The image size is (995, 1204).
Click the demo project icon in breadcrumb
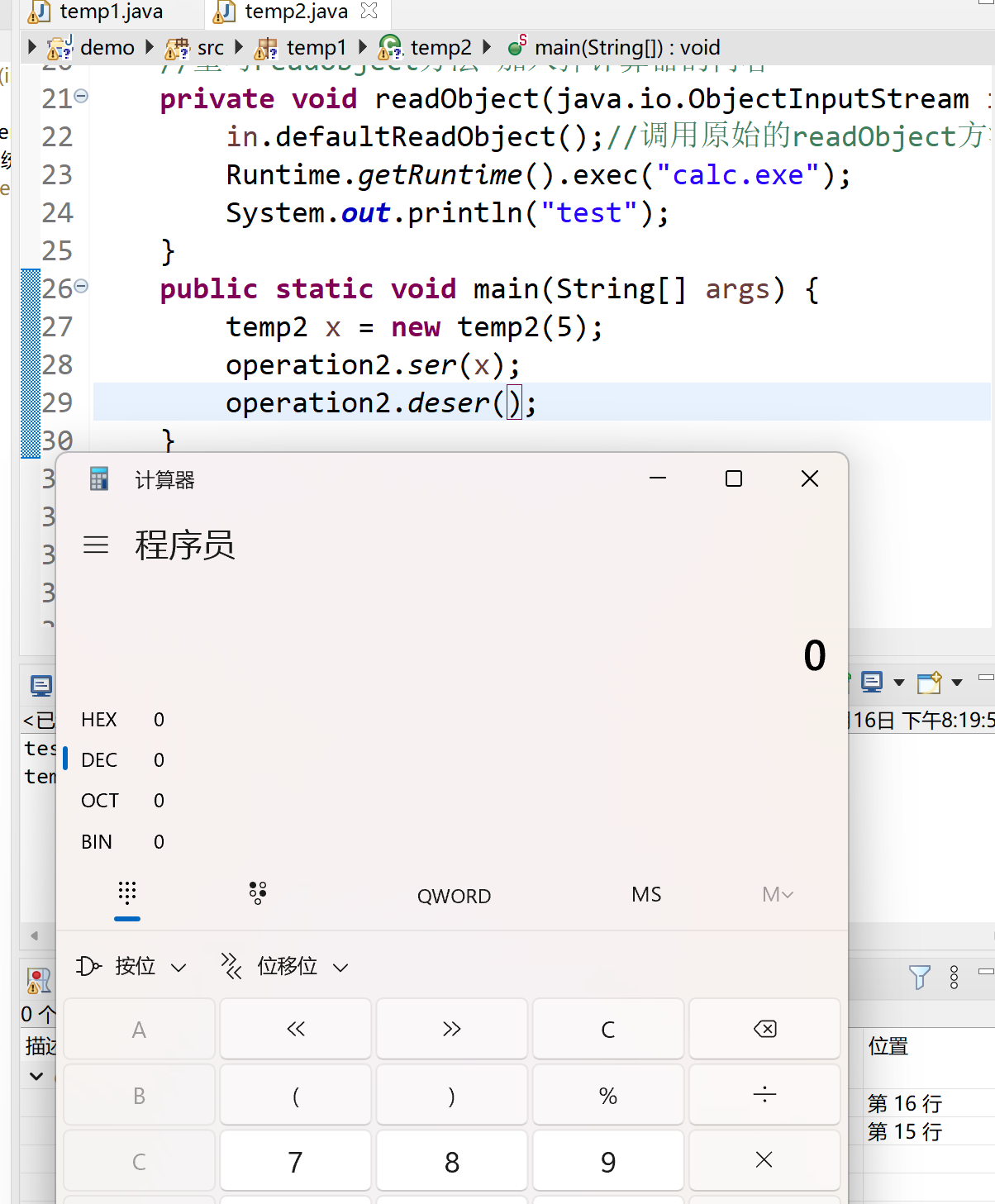click(60, 48)
